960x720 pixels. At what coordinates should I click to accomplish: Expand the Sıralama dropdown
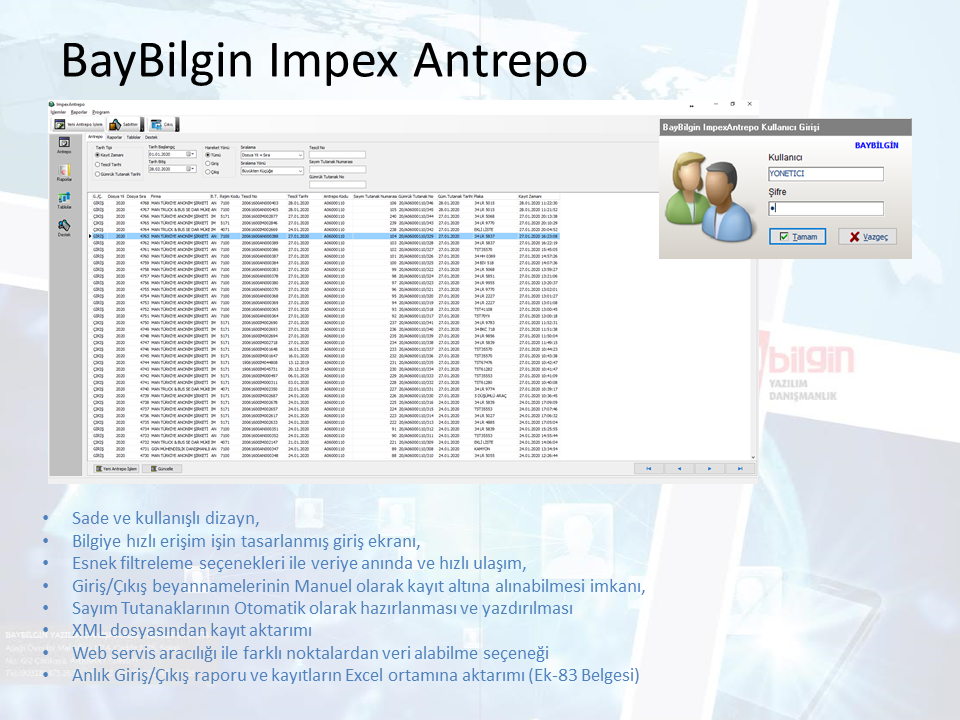click(x=300, y=155)
